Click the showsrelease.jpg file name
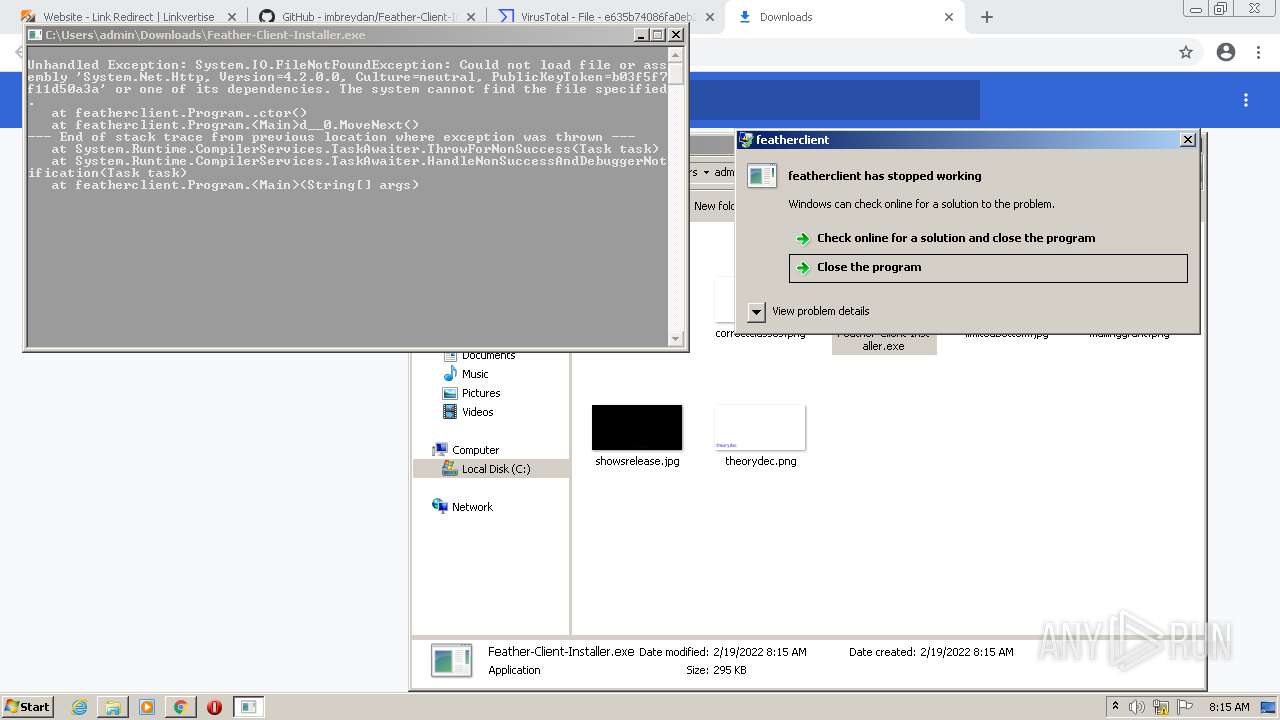The height and width of the screenshot is (720, 1280). click(637, 462)
